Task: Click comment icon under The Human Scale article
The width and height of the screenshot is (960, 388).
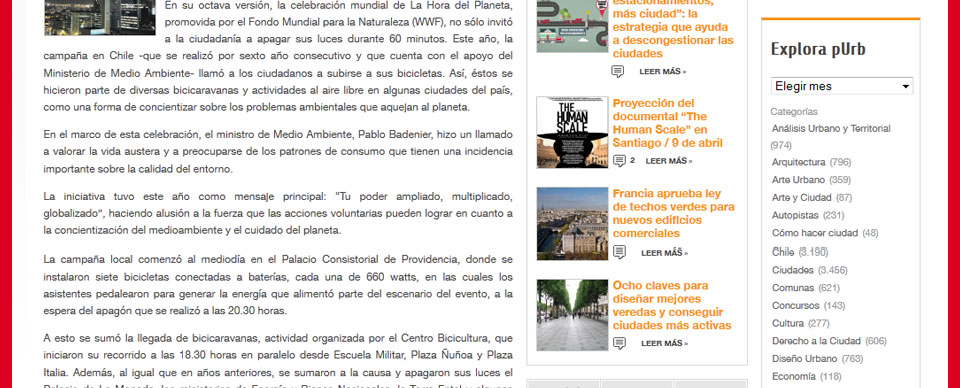Action: [x=619, y=161]
